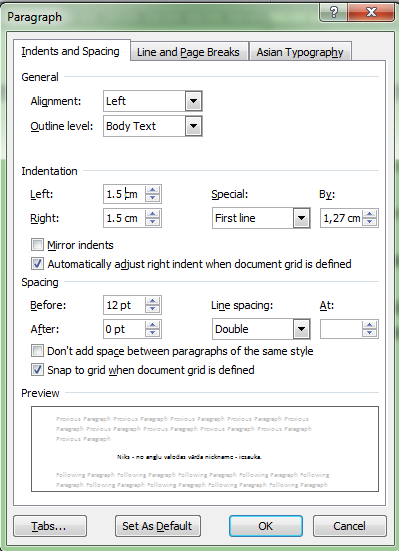The height and width of the screenshot is (551, 399).
Task: Decrease the By value with down arrow
Action: 369,222
